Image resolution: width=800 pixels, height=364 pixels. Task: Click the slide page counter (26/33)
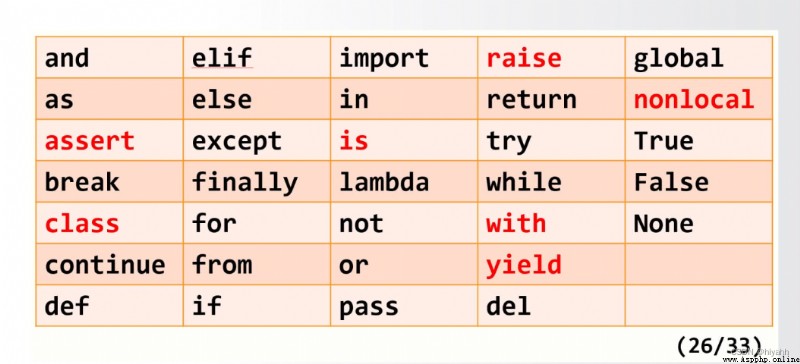pyautogui.click(x=719, y=346)
